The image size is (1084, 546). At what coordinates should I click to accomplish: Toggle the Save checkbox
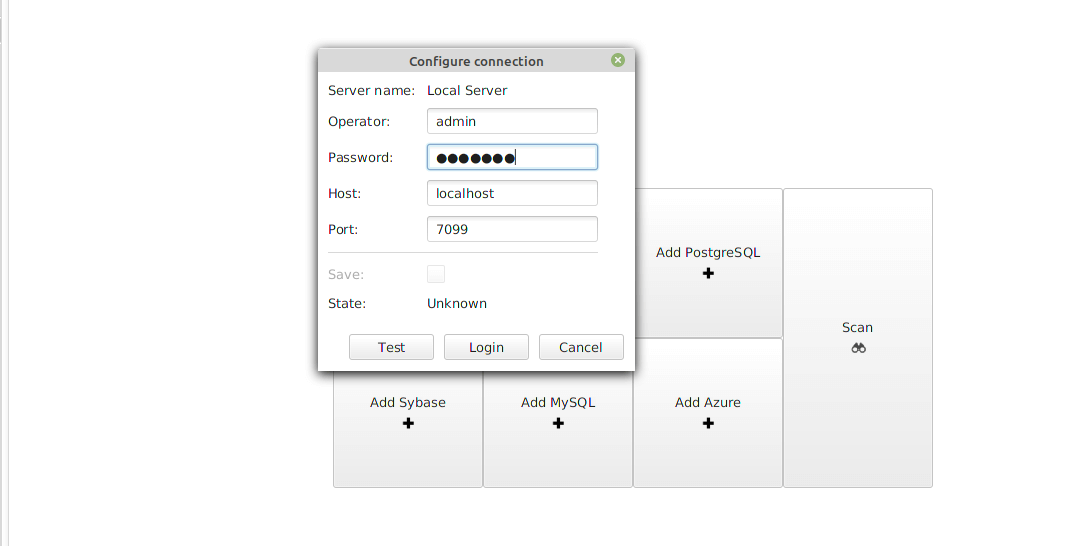click(436, 274)
